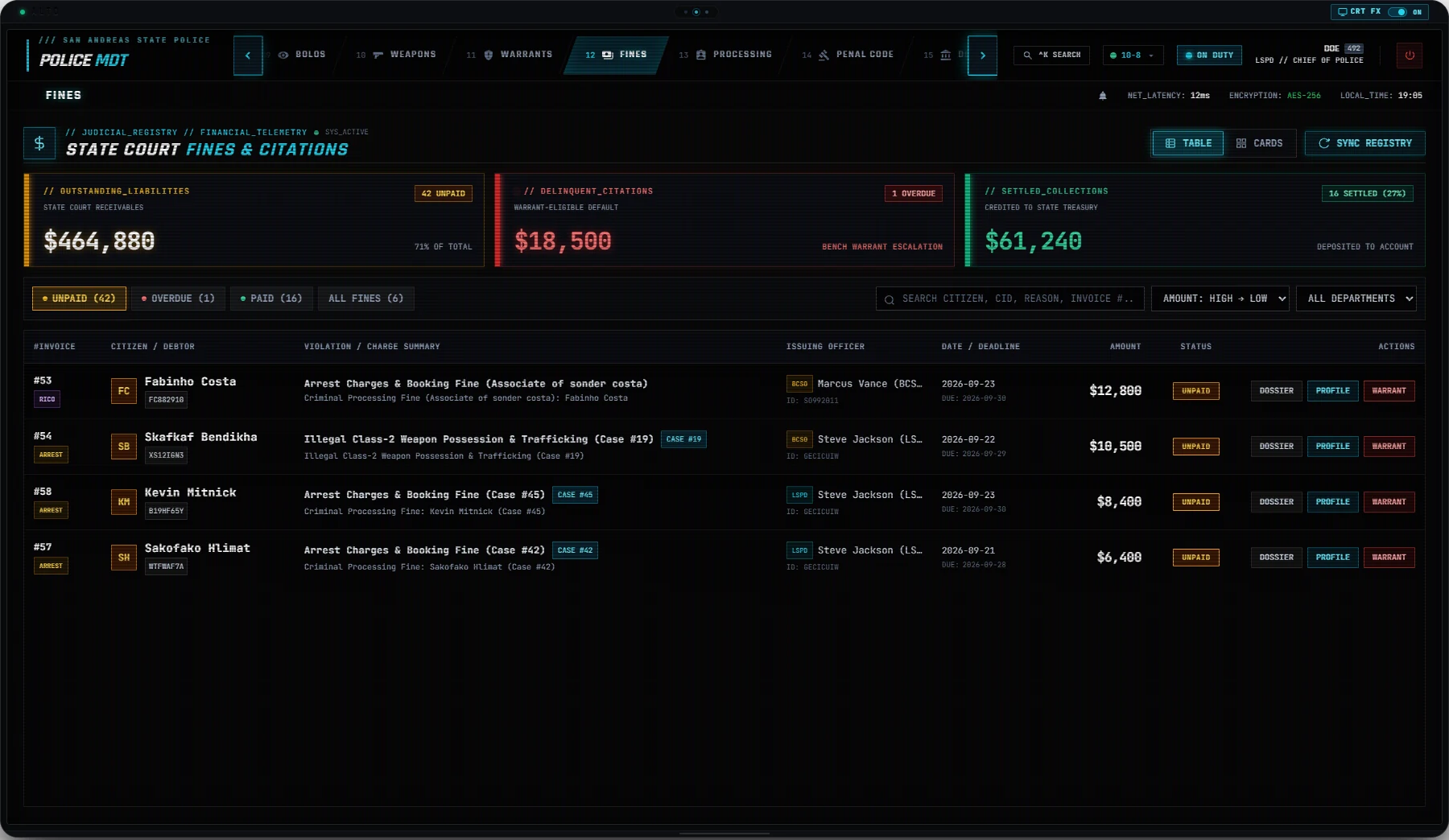The height and width of the screenshot is (840, 1449).
Task: Open the ⌃K SEARCH button
Action: pos(1052,56)
